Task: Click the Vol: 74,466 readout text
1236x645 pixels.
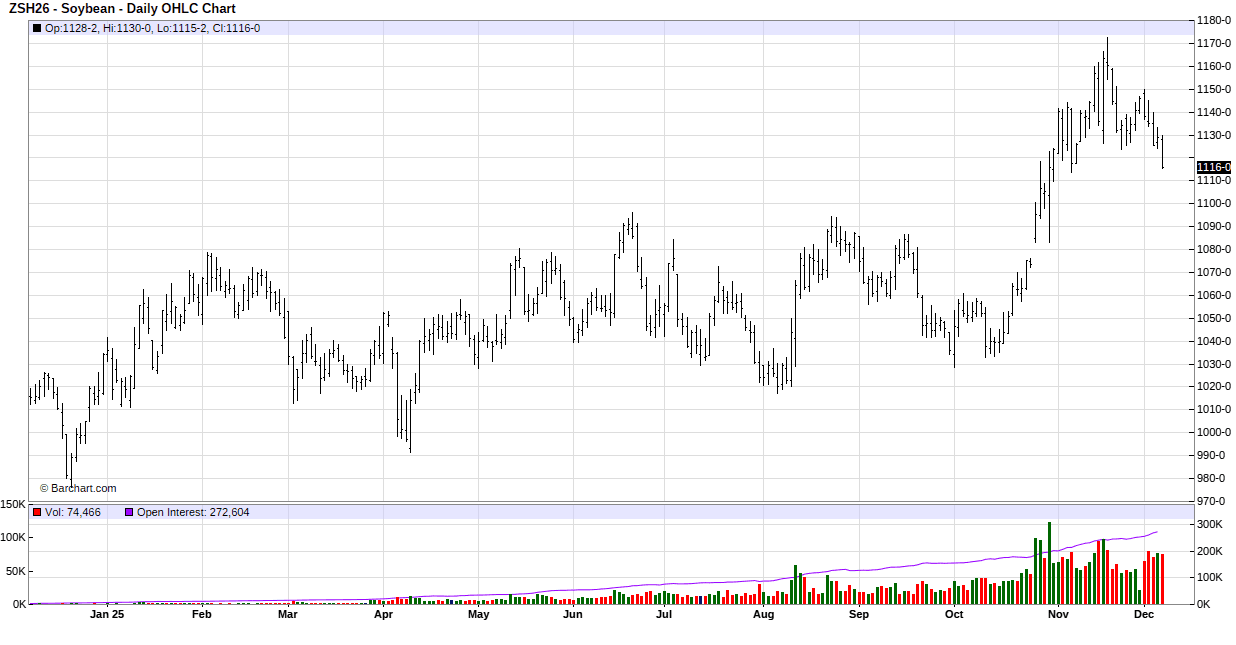Action: 73,512
